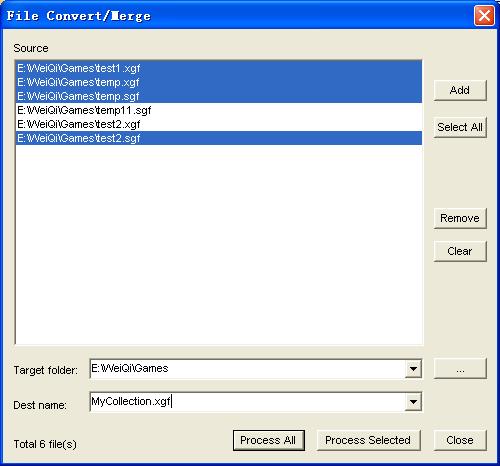Select temp.xgf in the source list
This screenshot has width=500, height=466.
[x=219, y=82]
